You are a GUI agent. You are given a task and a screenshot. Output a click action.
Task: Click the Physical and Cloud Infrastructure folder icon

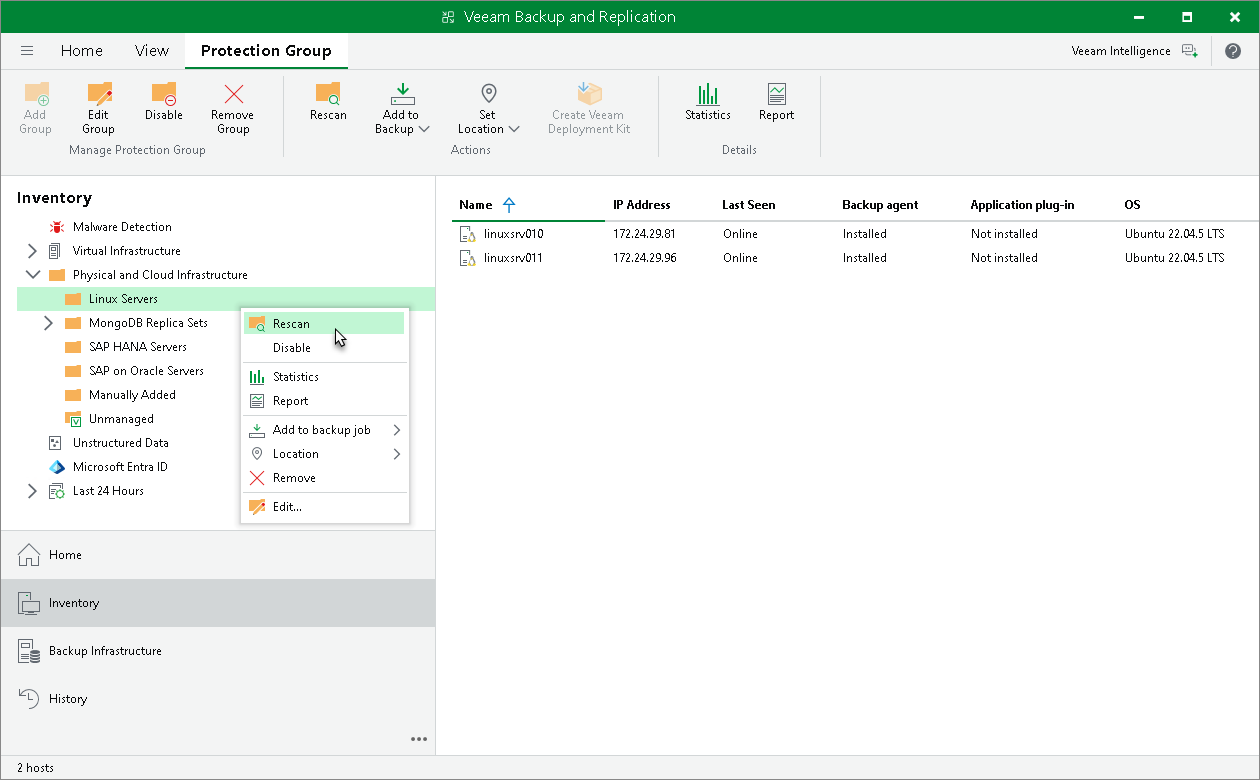[56, 275]
